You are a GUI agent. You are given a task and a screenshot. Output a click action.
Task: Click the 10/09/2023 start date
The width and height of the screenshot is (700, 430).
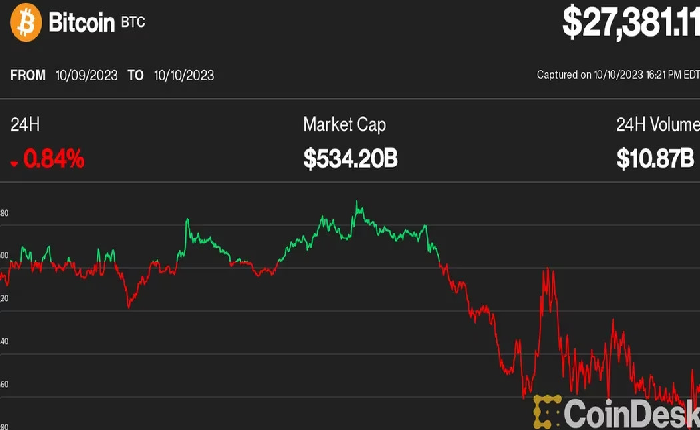point(87,75)
